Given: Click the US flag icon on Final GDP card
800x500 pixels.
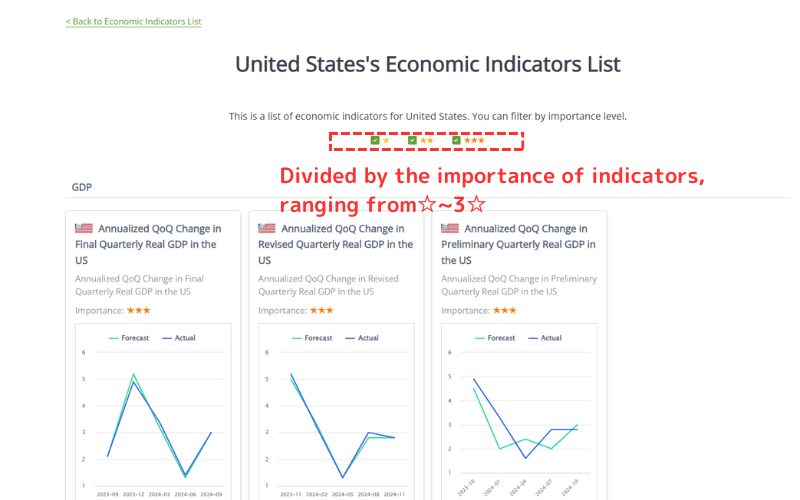Looking at the screenshot, I should point(84,228).
